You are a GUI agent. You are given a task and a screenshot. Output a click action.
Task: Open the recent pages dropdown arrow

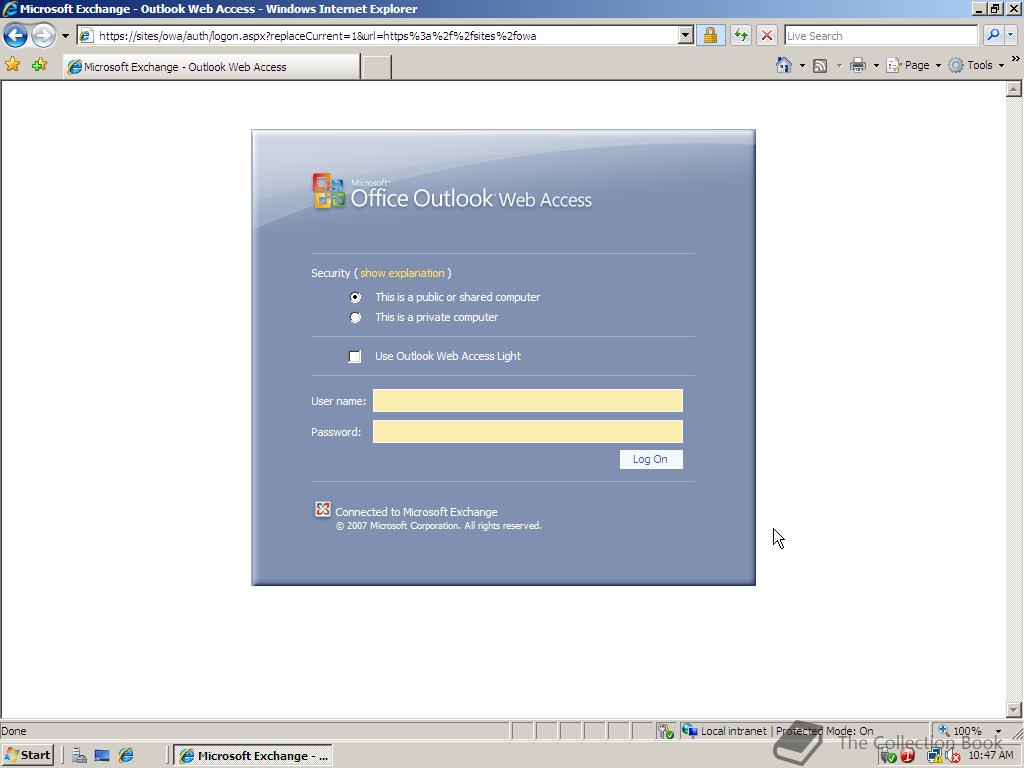(x=65, y=36)
